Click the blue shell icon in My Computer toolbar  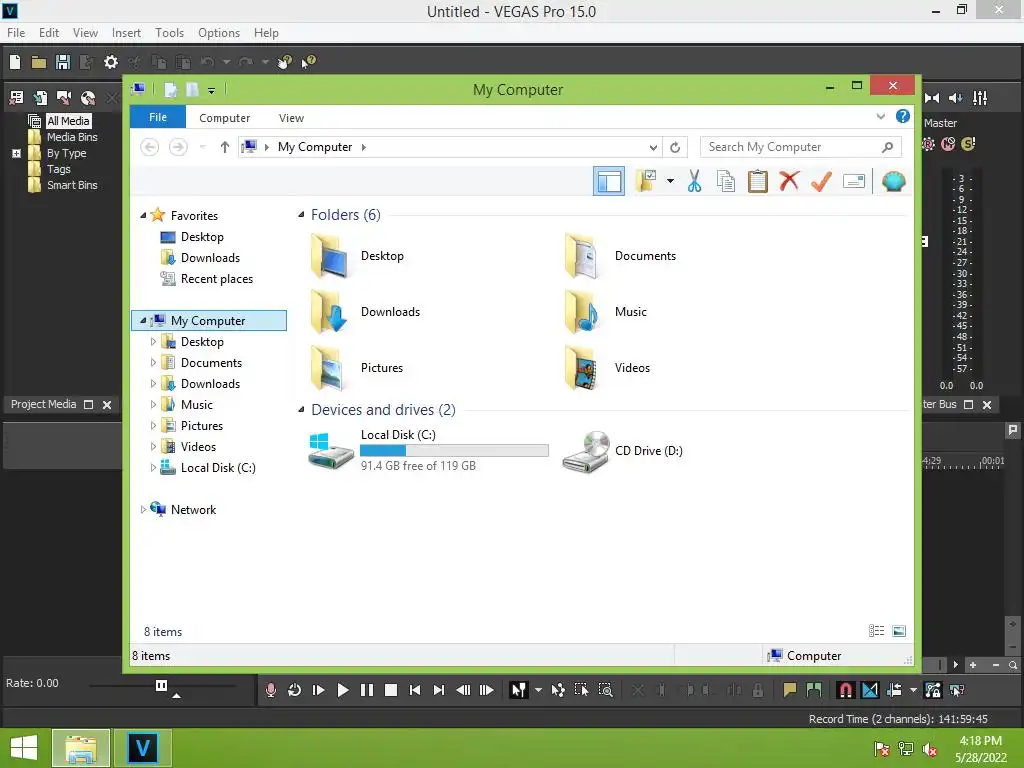(893, 181)
